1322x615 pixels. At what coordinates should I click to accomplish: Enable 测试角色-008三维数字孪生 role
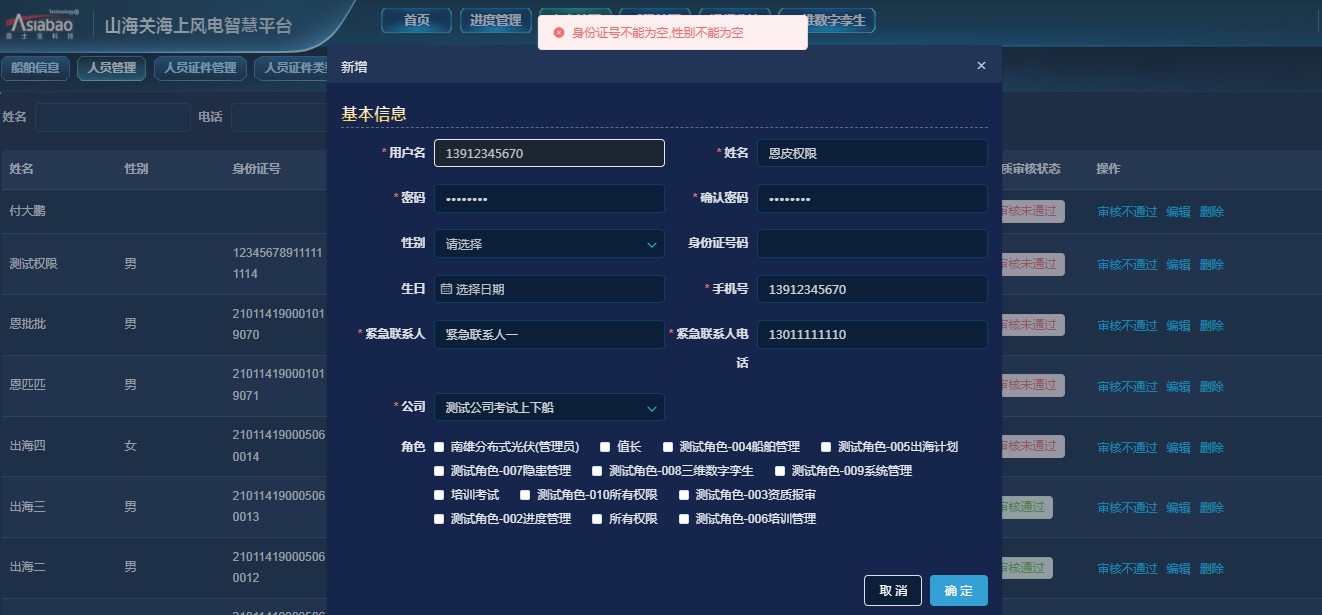(x=597, y=470)
